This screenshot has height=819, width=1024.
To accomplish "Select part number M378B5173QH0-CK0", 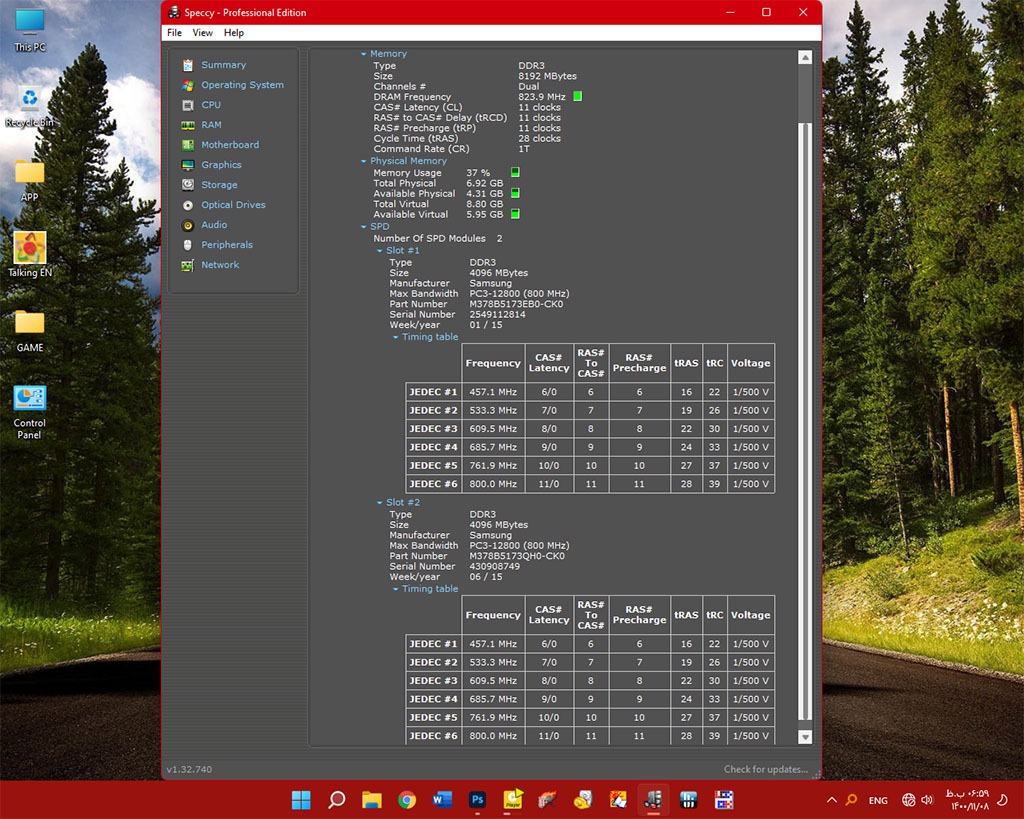I will (517, 556).
